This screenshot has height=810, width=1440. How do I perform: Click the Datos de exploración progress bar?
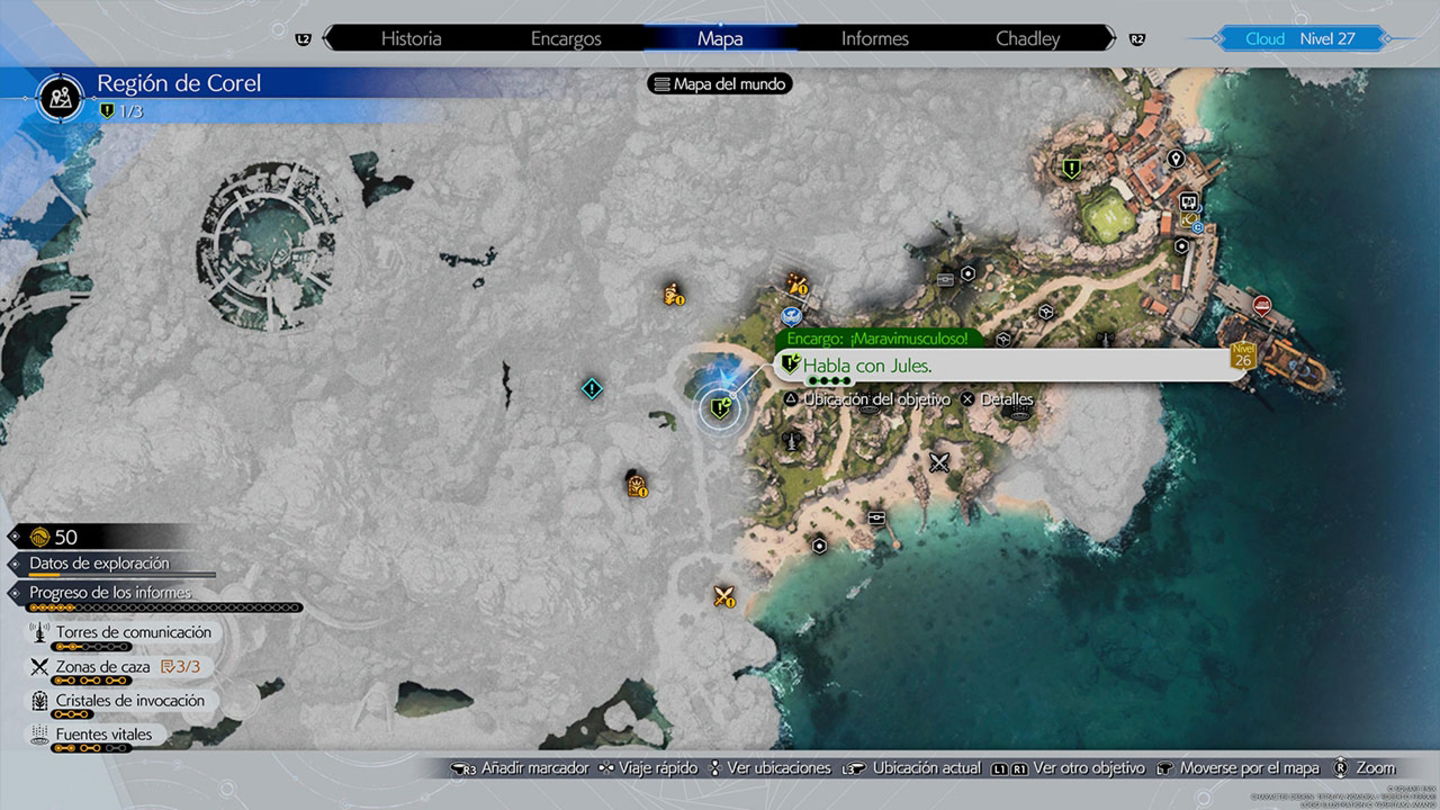pos(122,576)
